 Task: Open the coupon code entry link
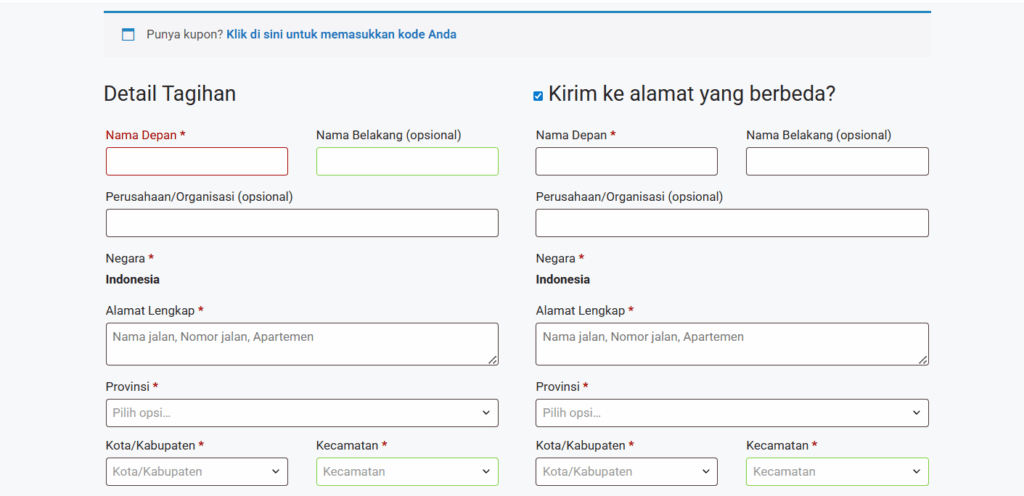(342, 35)
